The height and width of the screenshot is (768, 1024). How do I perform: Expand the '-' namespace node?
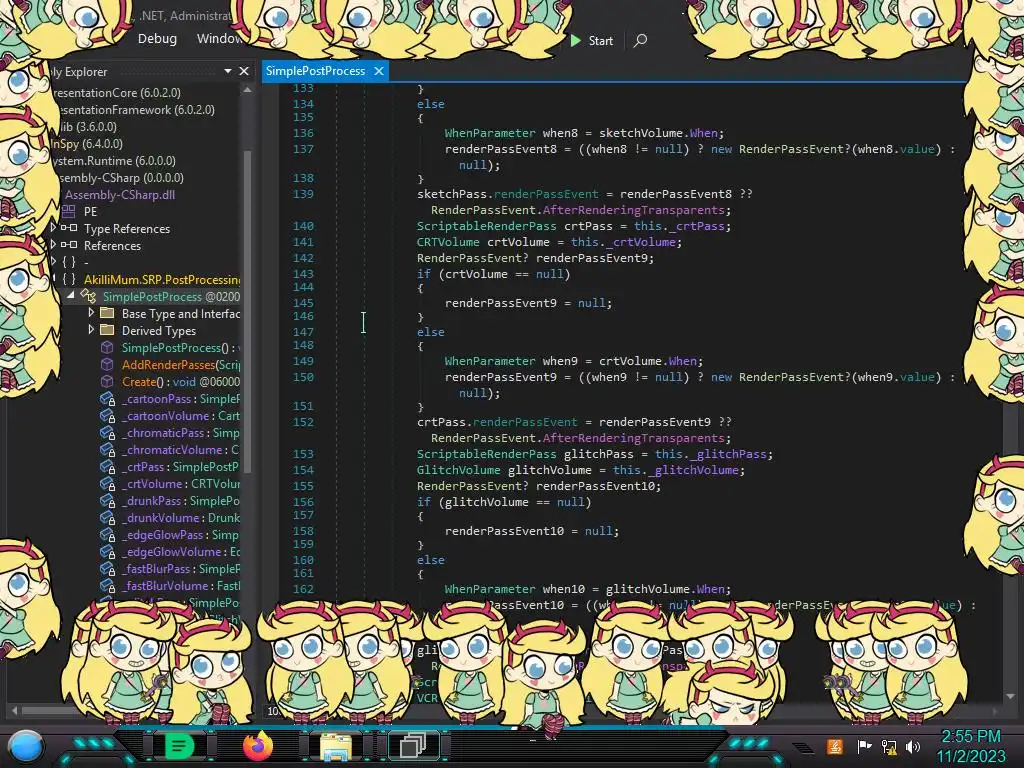click(54, 262)
